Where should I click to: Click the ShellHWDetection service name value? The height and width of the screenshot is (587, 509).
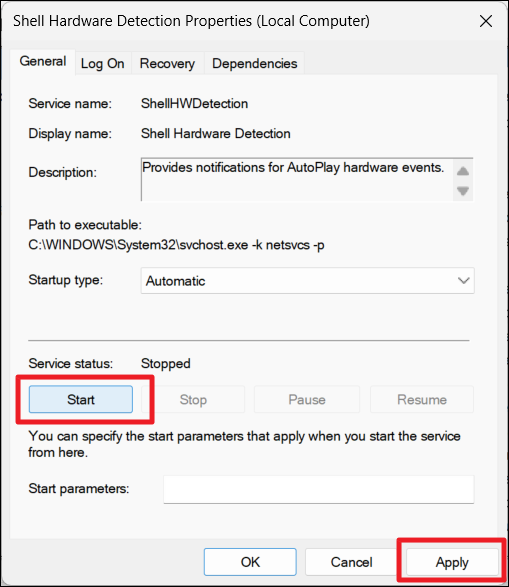click(194, 103)
